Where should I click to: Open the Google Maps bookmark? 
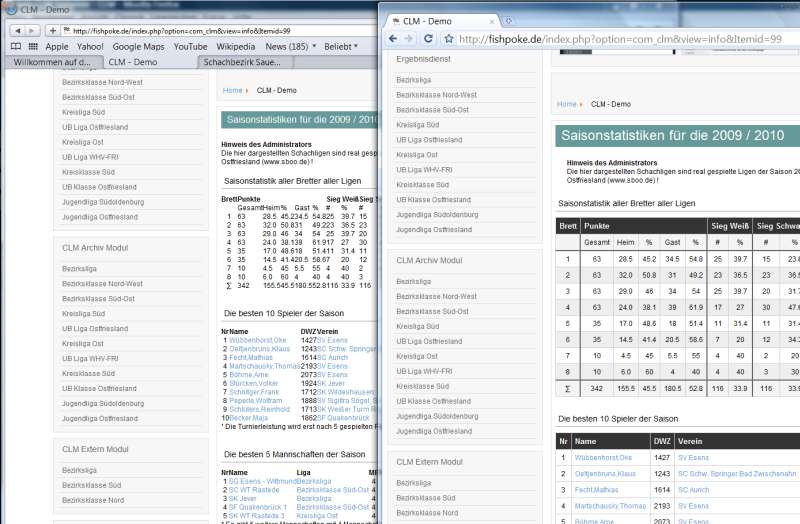138,46
